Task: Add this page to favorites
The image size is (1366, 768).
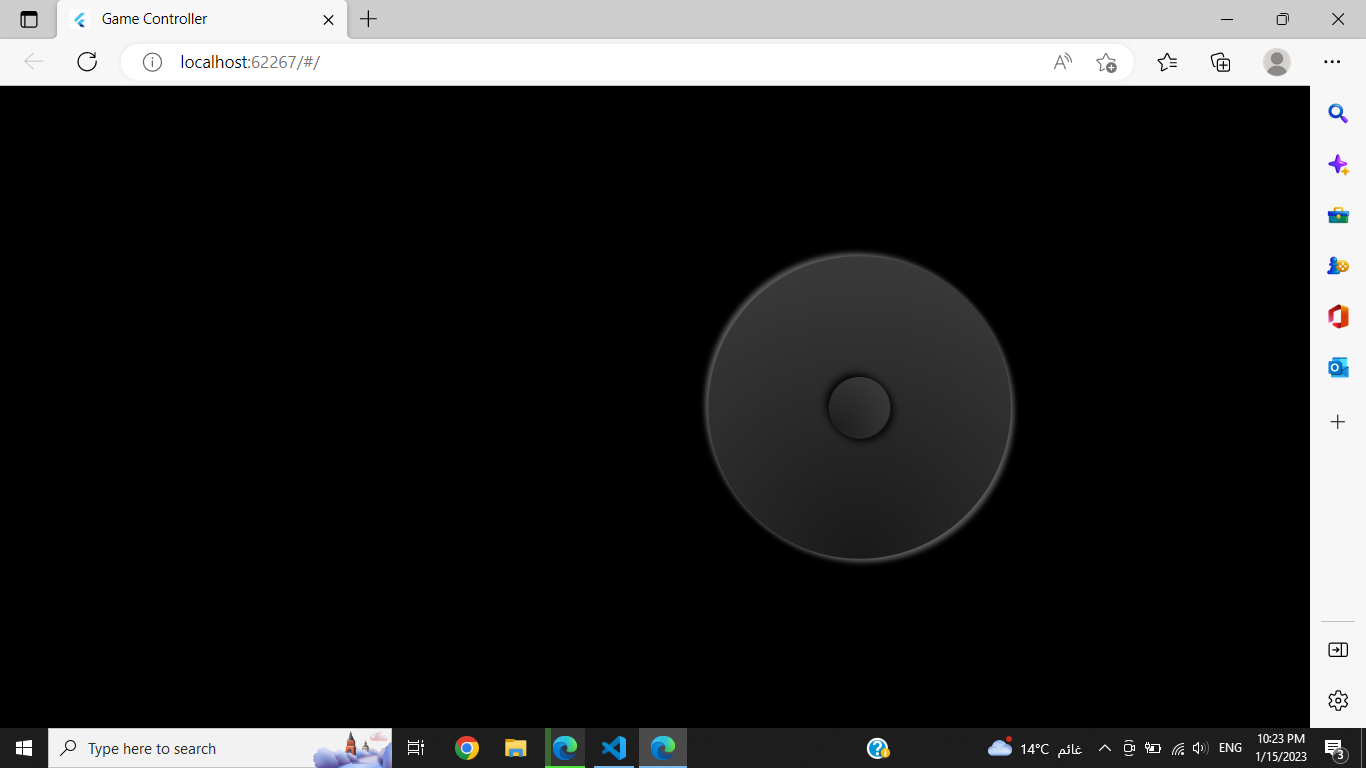Action: click(1106, 62)
